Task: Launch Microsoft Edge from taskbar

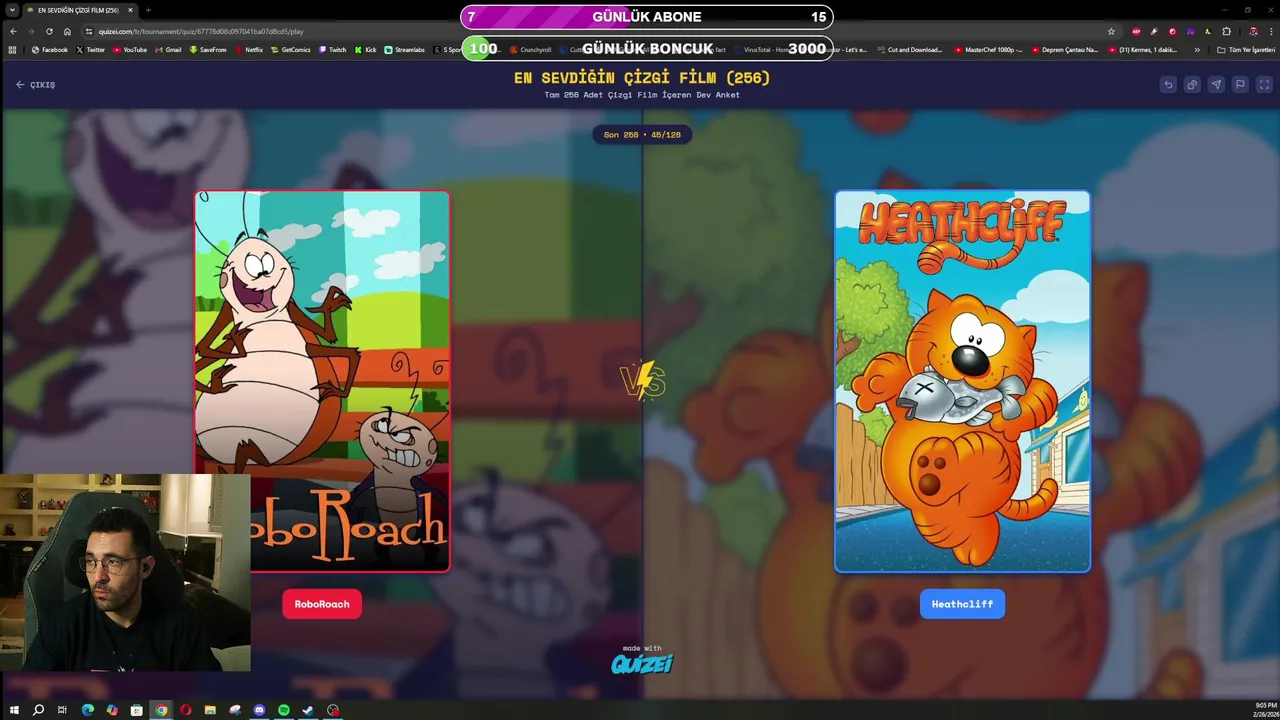Action: click(87, 710)
